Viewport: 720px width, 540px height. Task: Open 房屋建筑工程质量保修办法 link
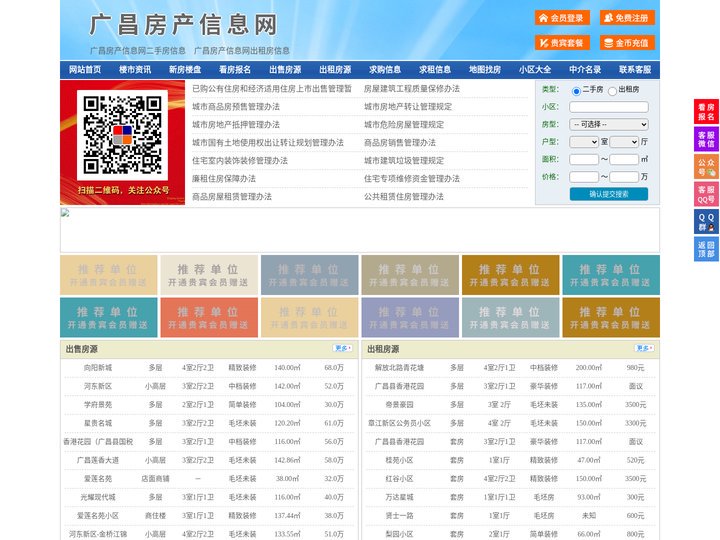[412, 89]
